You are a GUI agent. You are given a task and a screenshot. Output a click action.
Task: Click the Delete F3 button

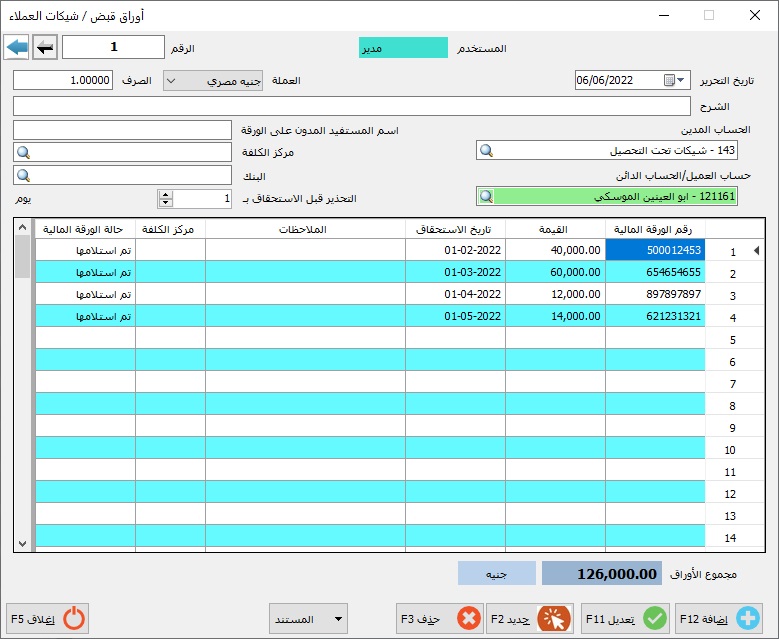pos(440,617)
